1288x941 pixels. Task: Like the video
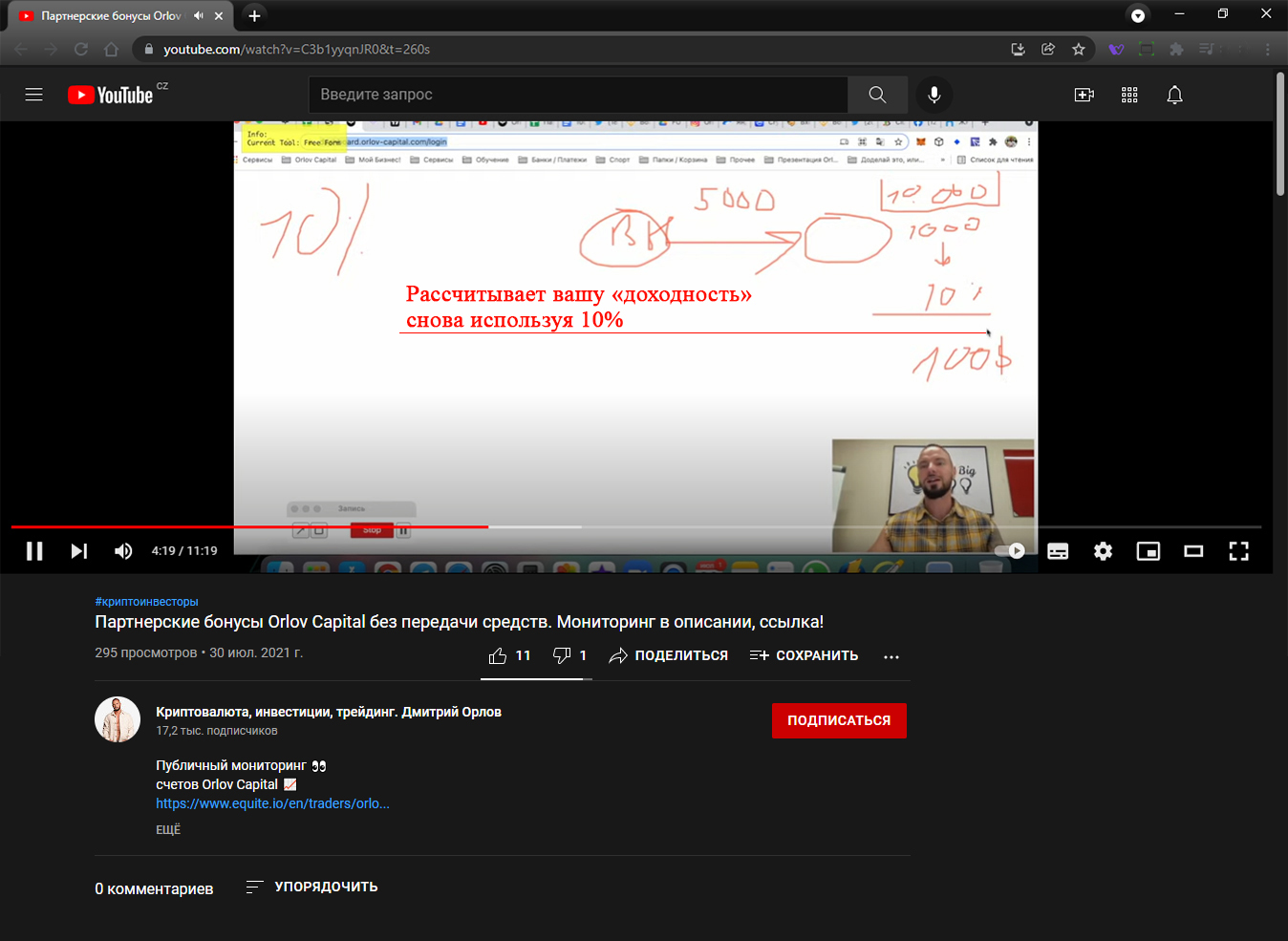tap(509, 655)
